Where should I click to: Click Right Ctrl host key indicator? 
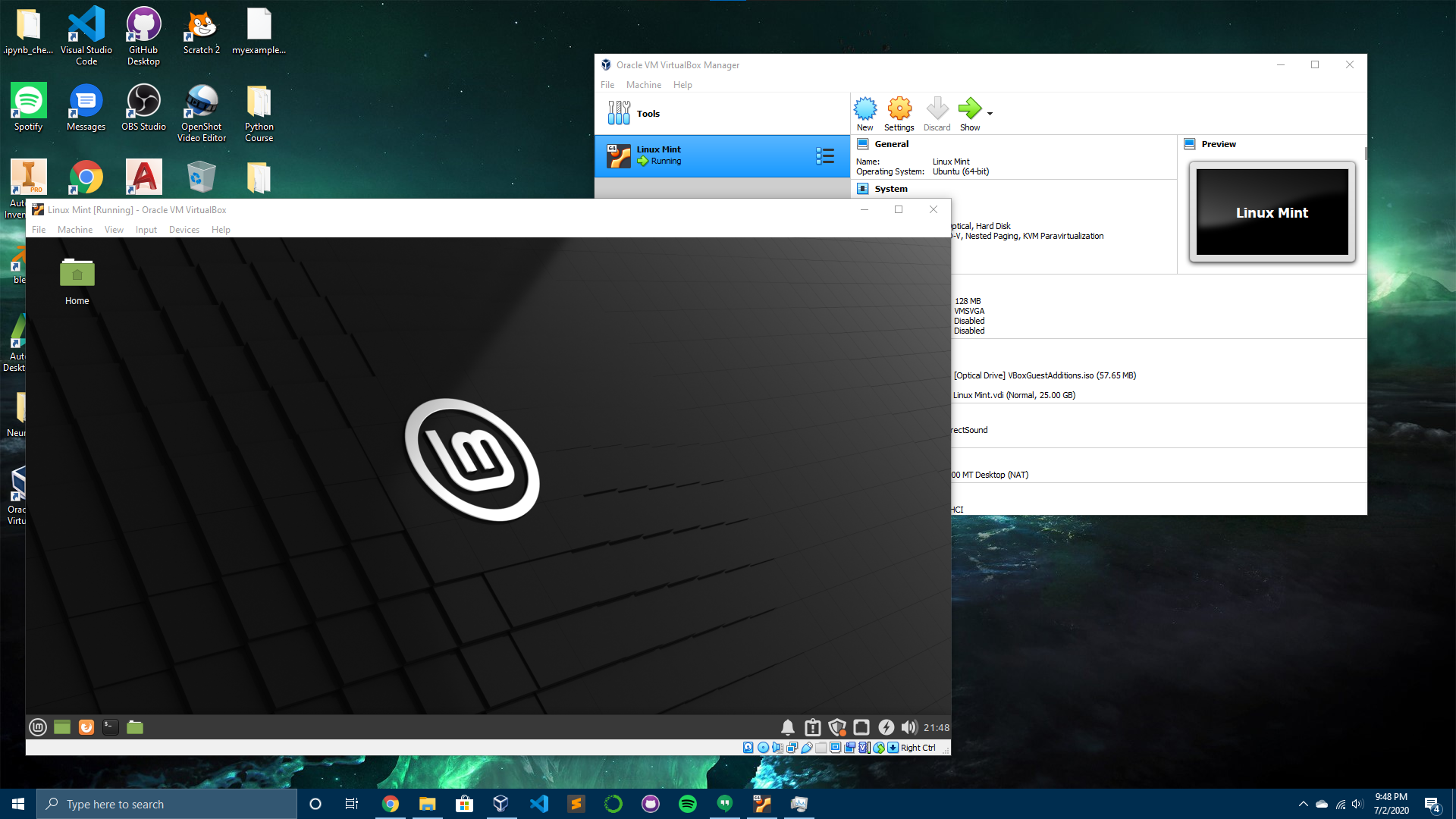click(918, 748)
